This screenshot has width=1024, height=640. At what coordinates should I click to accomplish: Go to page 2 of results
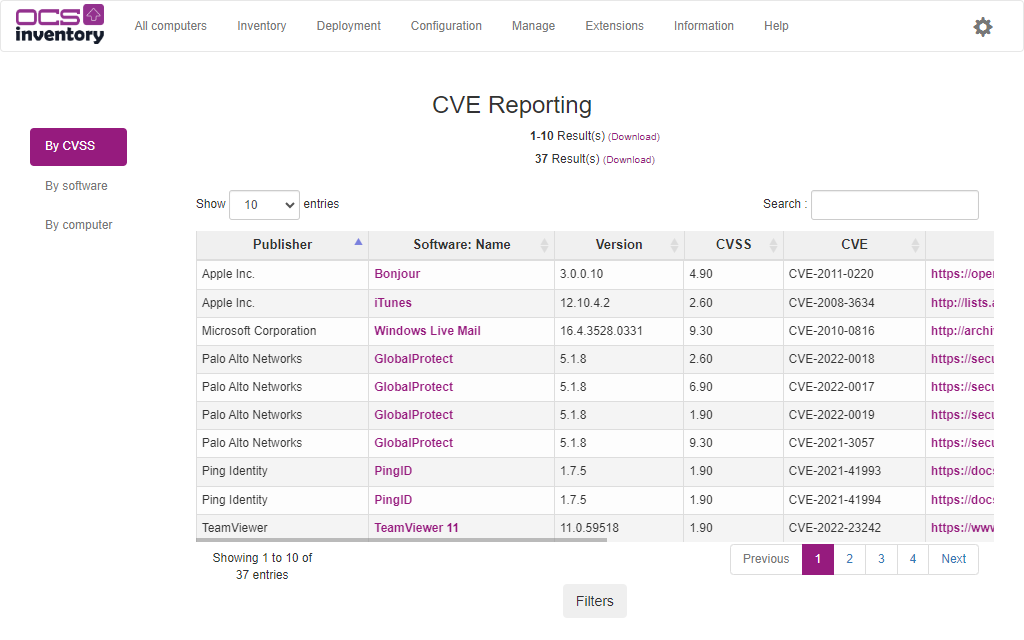(849, 559)
